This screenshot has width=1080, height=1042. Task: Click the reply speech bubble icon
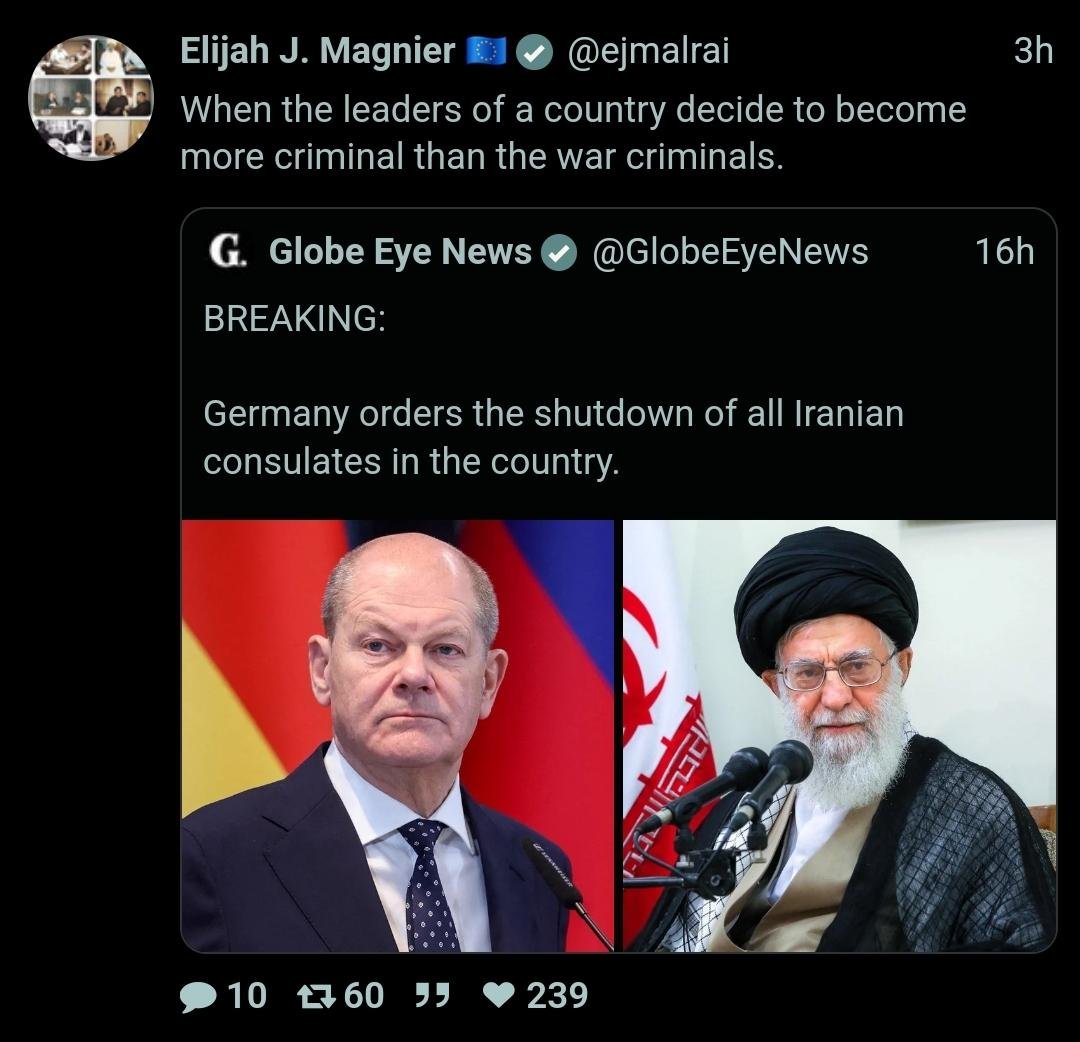pyautogui.click(x=198, y=997)
